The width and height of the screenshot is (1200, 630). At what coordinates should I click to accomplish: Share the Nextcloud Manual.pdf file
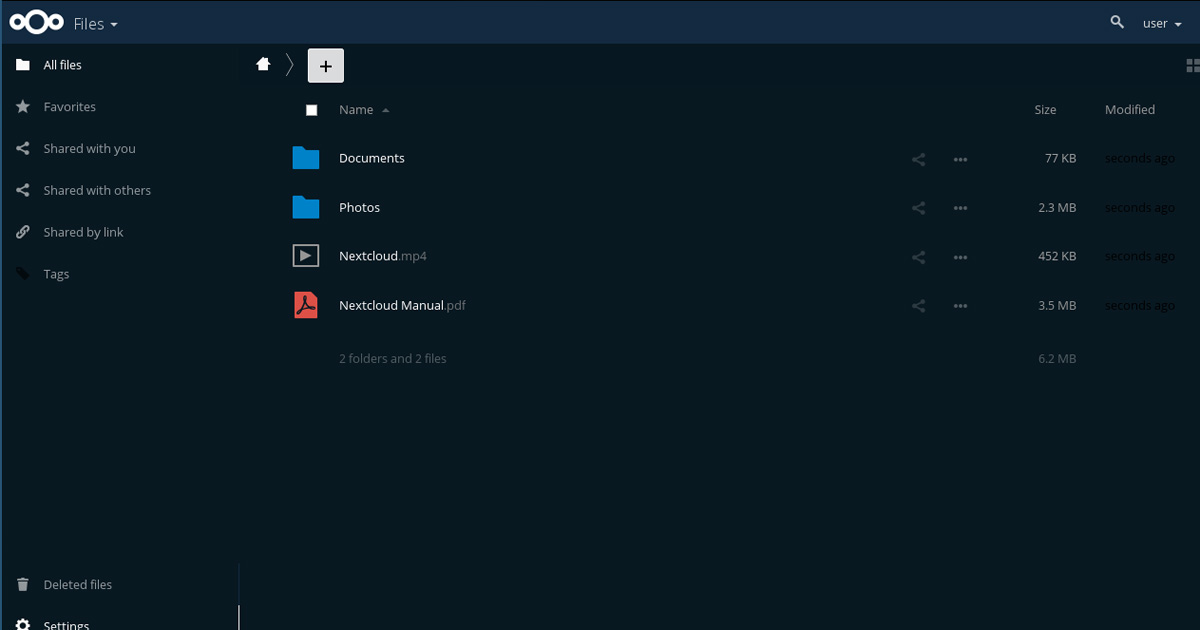919,306
